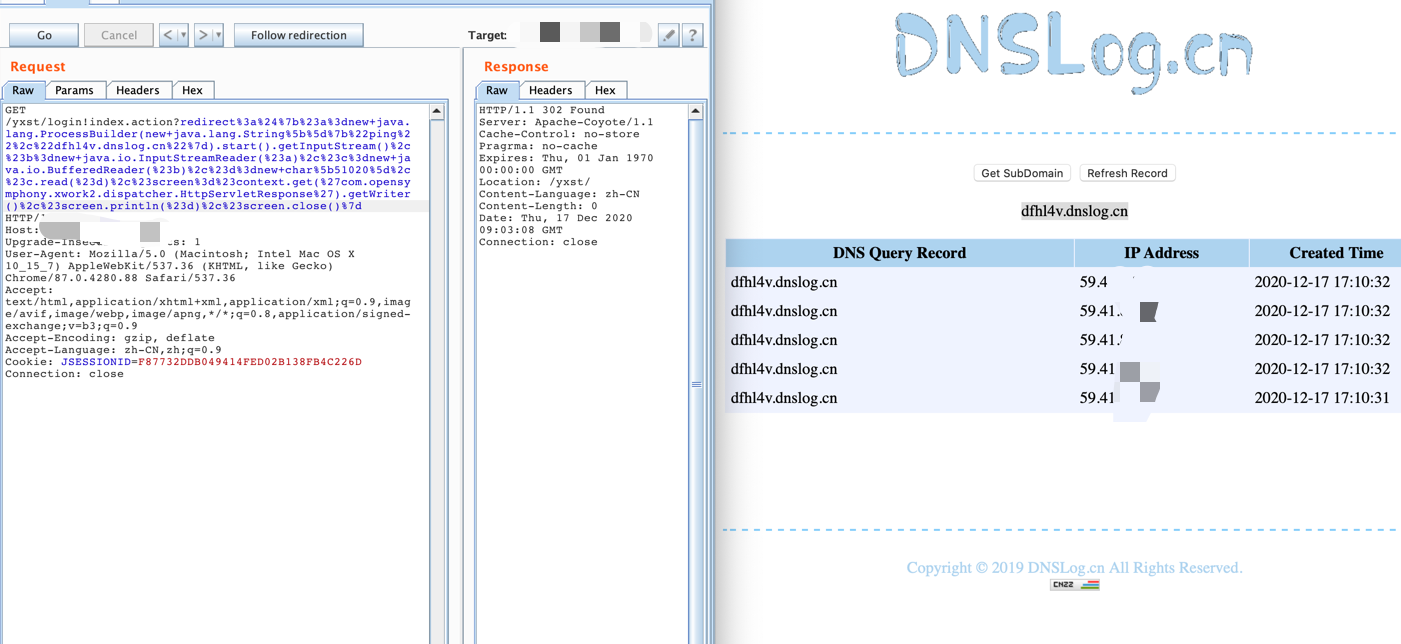Click Refresh Record on DNSLog page

click(1127, 173)
